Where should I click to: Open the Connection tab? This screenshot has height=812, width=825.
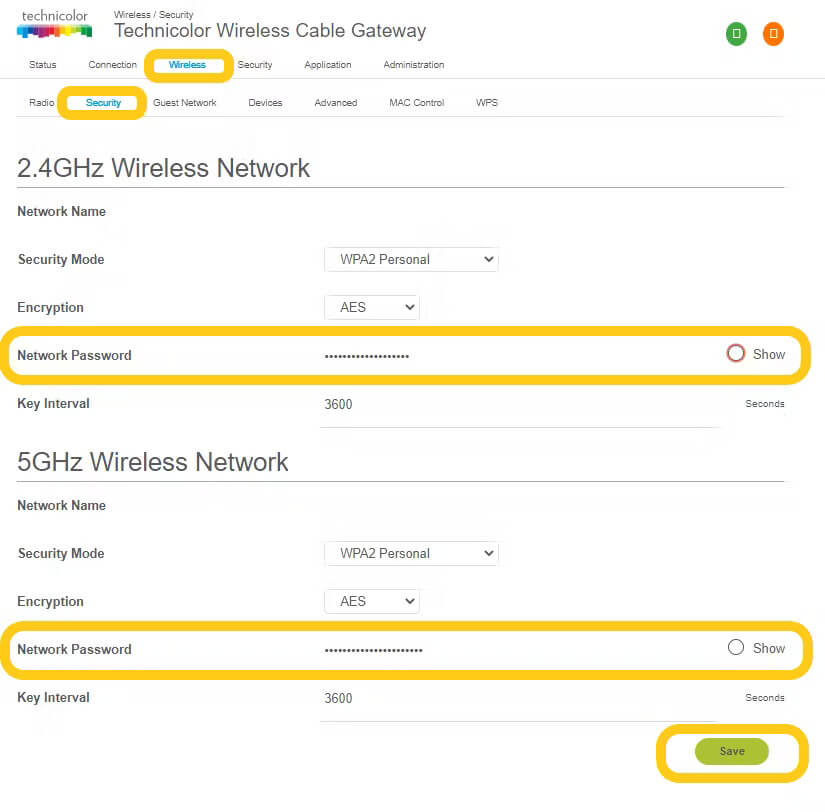pos(112,65)
